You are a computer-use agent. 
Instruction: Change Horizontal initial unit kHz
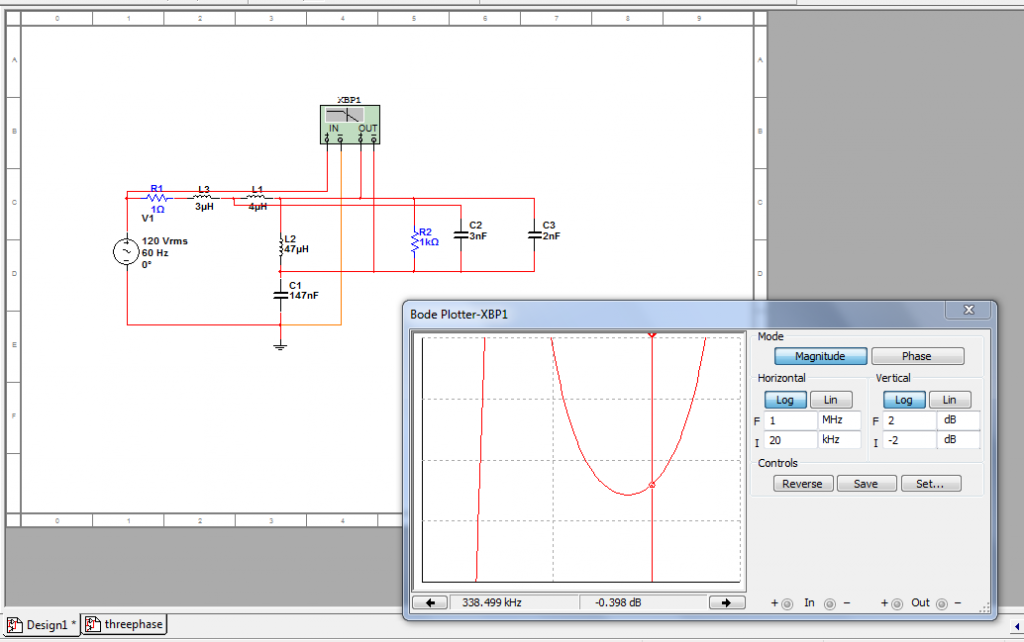(x=839, y=440)
